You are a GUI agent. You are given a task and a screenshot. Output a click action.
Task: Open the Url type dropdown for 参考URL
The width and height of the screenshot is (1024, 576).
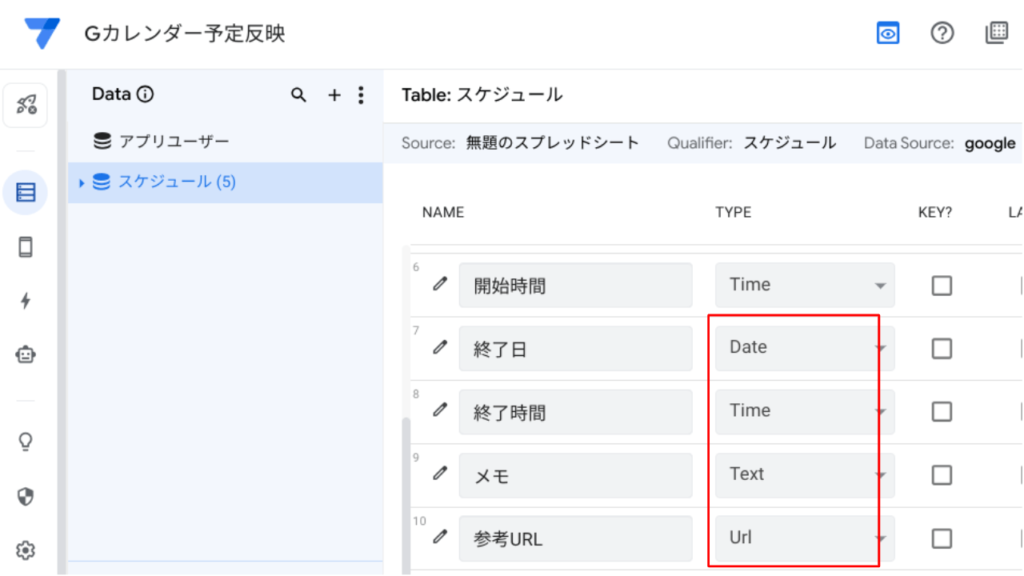[804, 538]
